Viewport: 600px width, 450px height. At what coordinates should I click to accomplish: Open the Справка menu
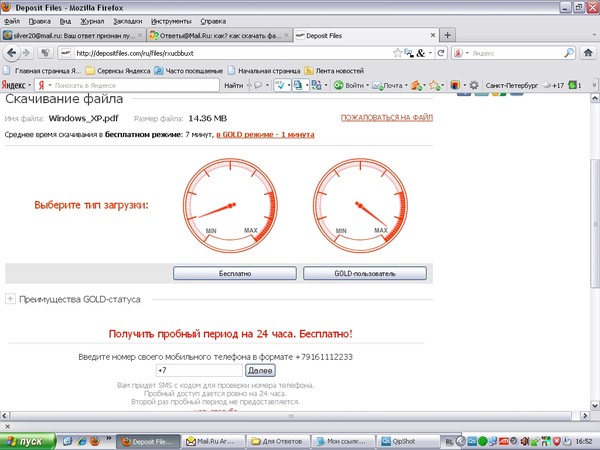[213, 21]
